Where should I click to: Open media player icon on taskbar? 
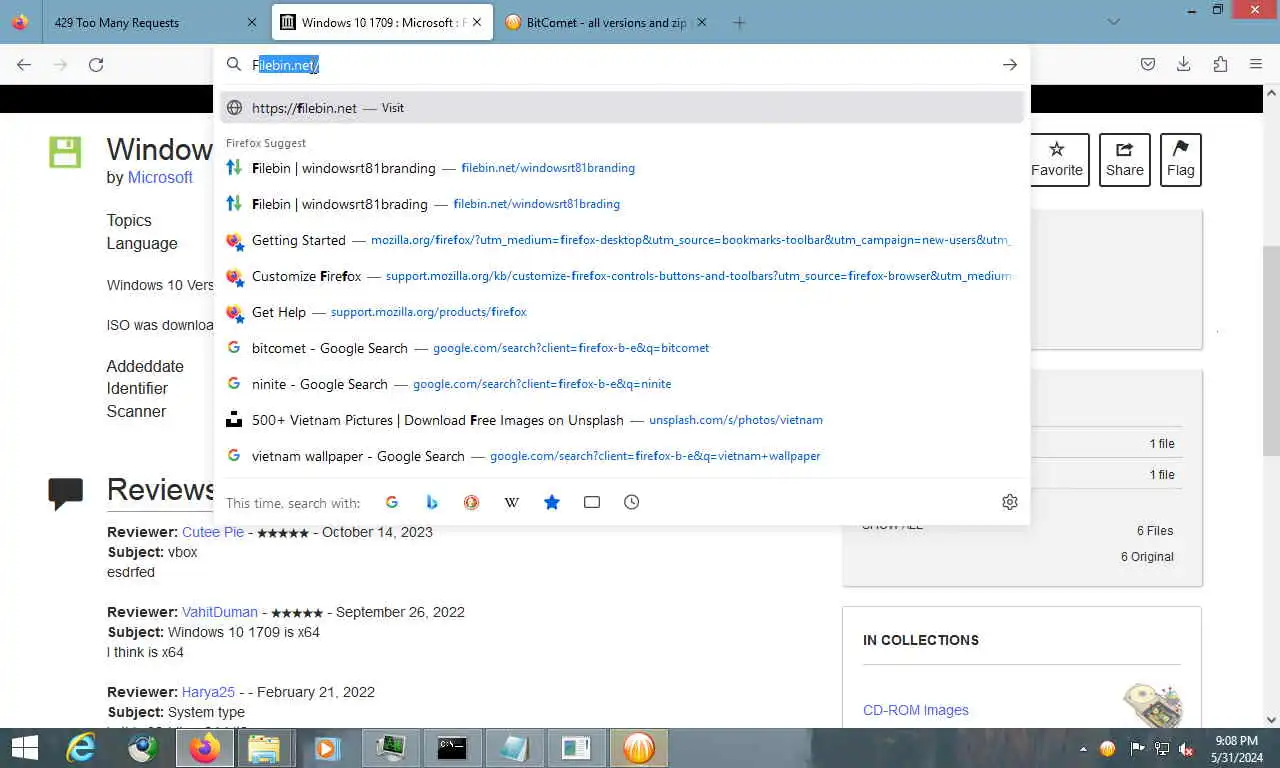[x=326, y=748]
